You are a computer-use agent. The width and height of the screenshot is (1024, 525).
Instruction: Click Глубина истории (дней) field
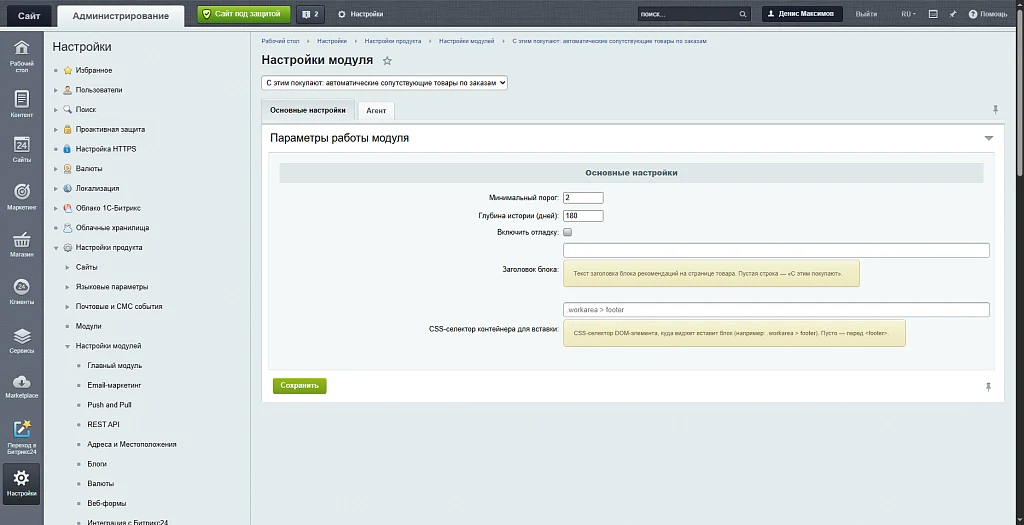click(583, 215)
